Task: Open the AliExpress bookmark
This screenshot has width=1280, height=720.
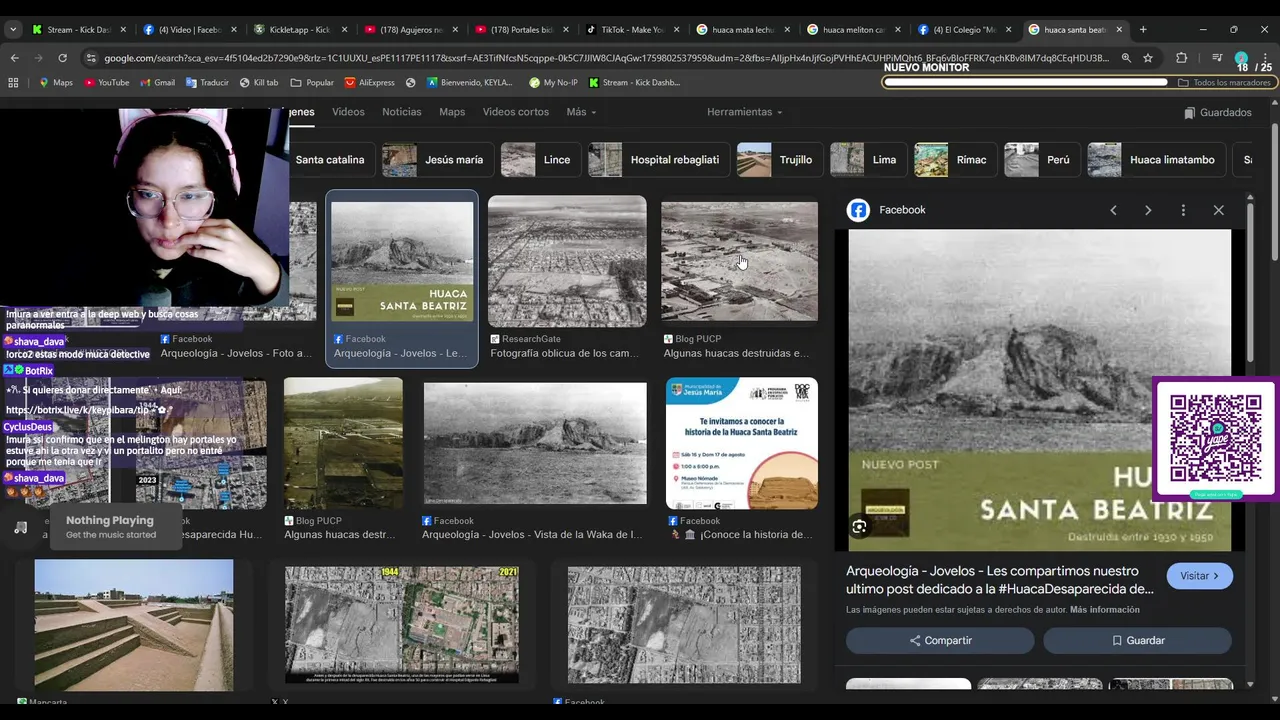Action: (370, 83)
